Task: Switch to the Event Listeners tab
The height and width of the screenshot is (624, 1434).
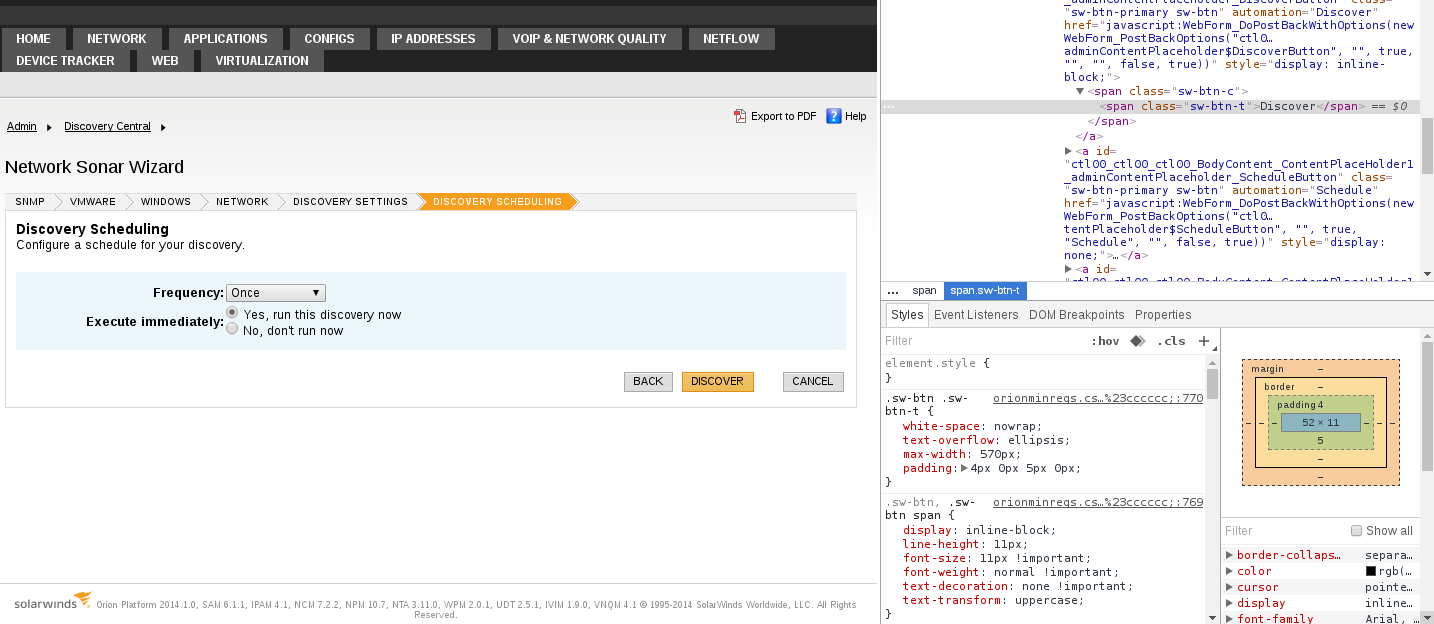Action: [x=976, y=315]
